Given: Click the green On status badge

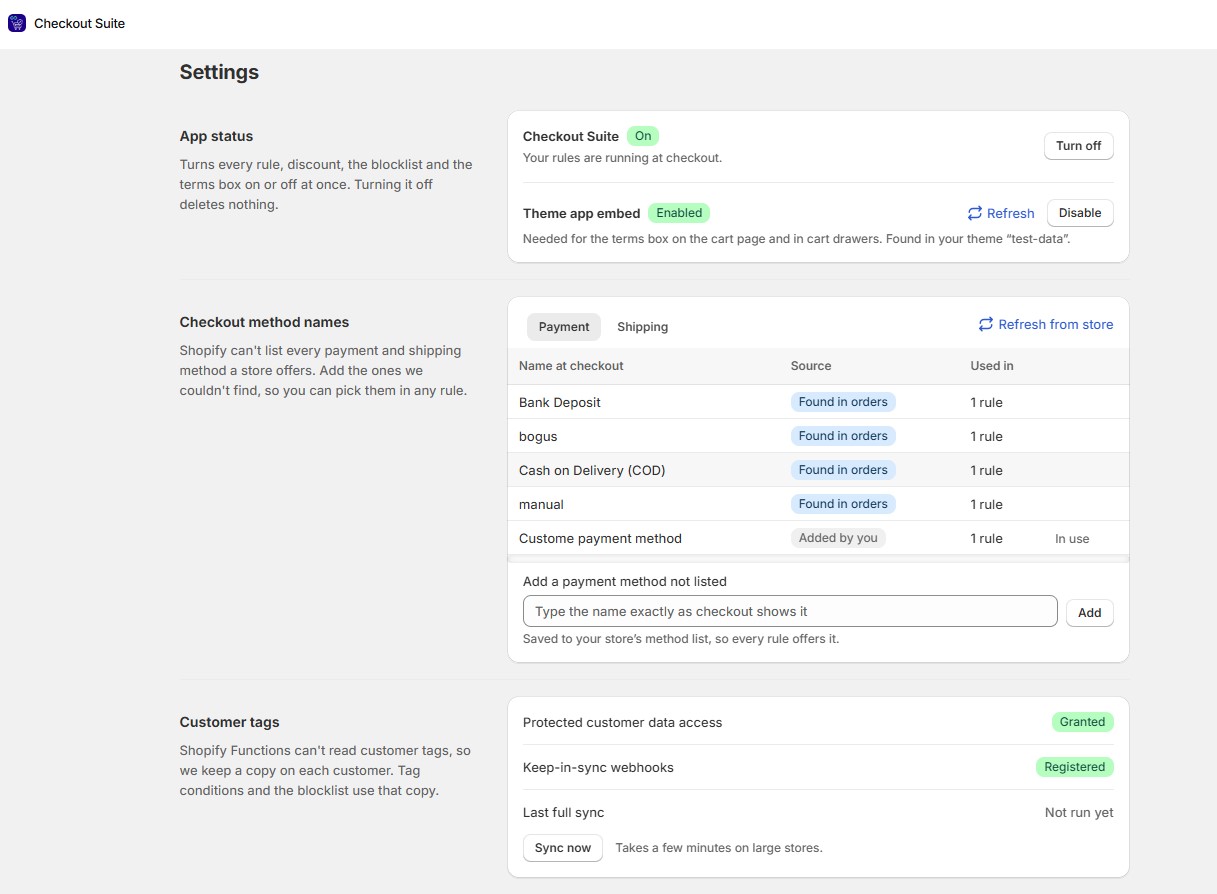Looking at the screenshot, I should (x=643, y=136).
